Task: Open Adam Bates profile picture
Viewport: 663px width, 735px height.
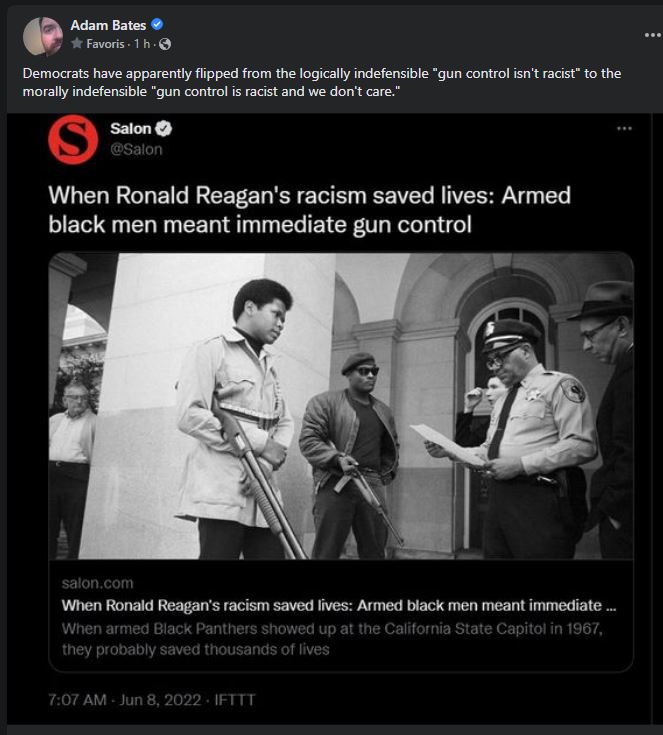Action: (x=43, y=37)
